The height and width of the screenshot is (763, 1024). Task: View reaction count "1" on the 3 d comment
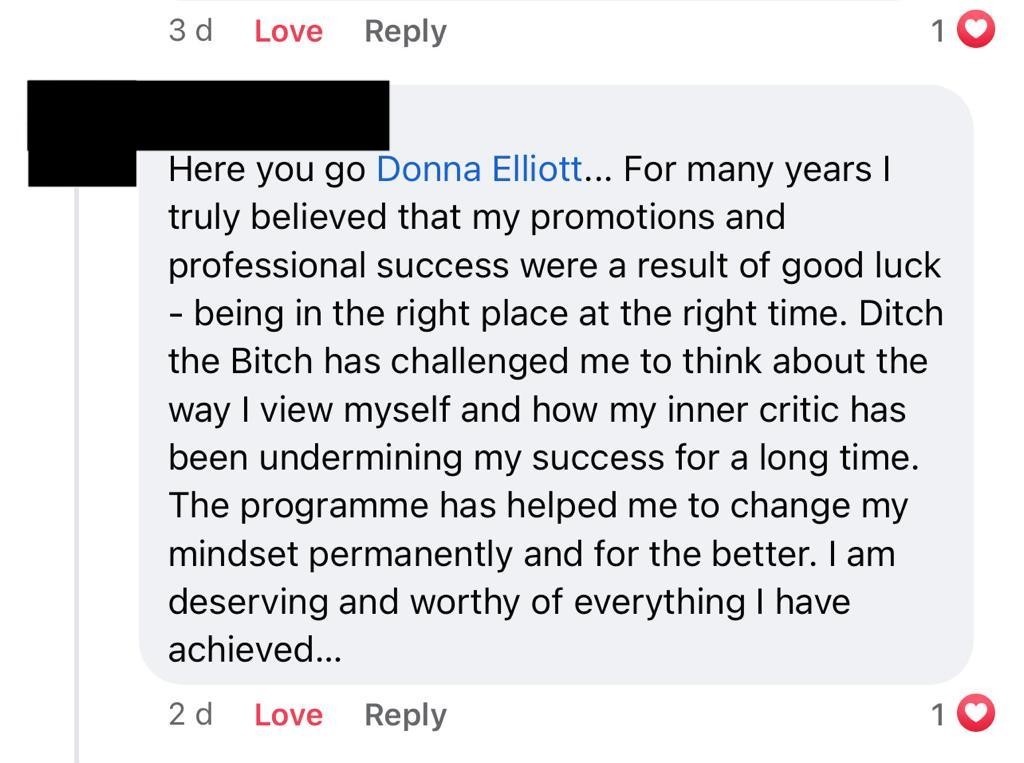938,31
